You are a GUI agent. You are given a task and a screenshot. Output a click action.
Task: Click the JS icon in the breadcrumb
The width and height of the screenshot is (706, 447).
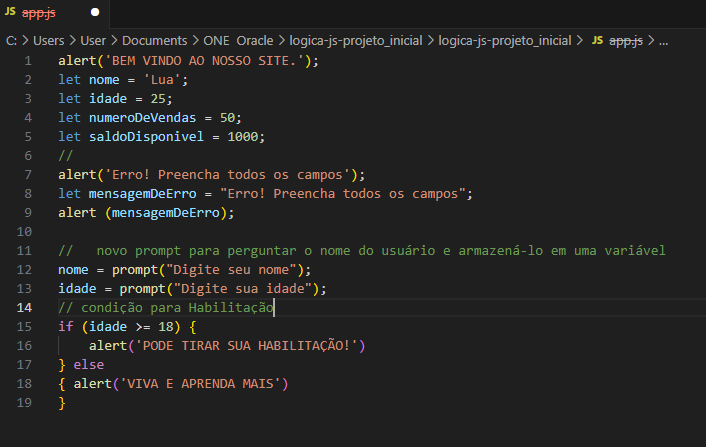[597, 40]
